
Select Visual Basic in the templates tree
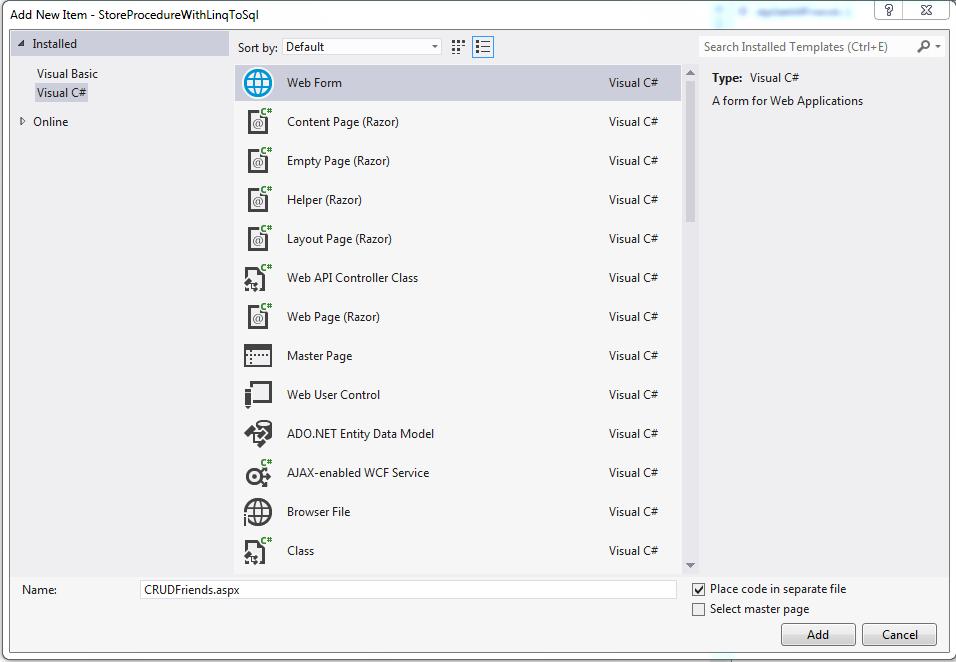(x=67, y=74)
